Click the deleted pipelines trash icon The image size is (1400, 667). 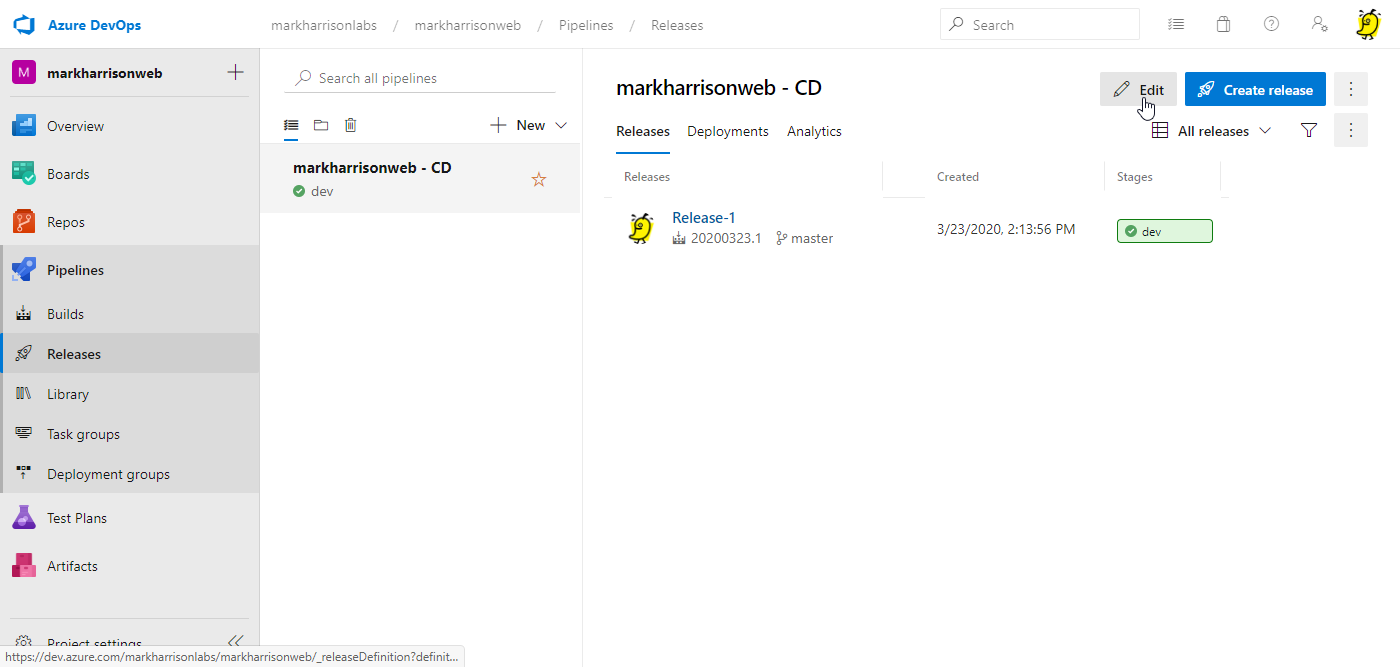coord(351,125)
